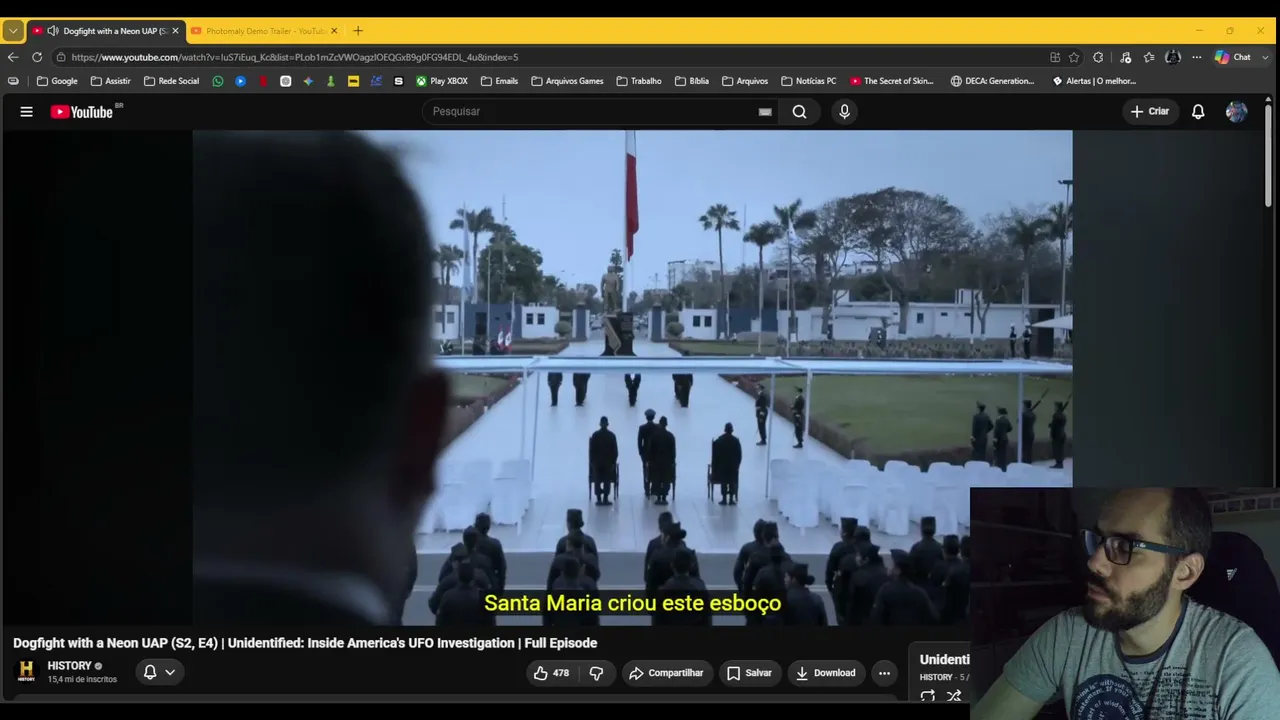Open the Play XBOX bookmark
The width and height of the screenshot is (1280, 720).
442,81
